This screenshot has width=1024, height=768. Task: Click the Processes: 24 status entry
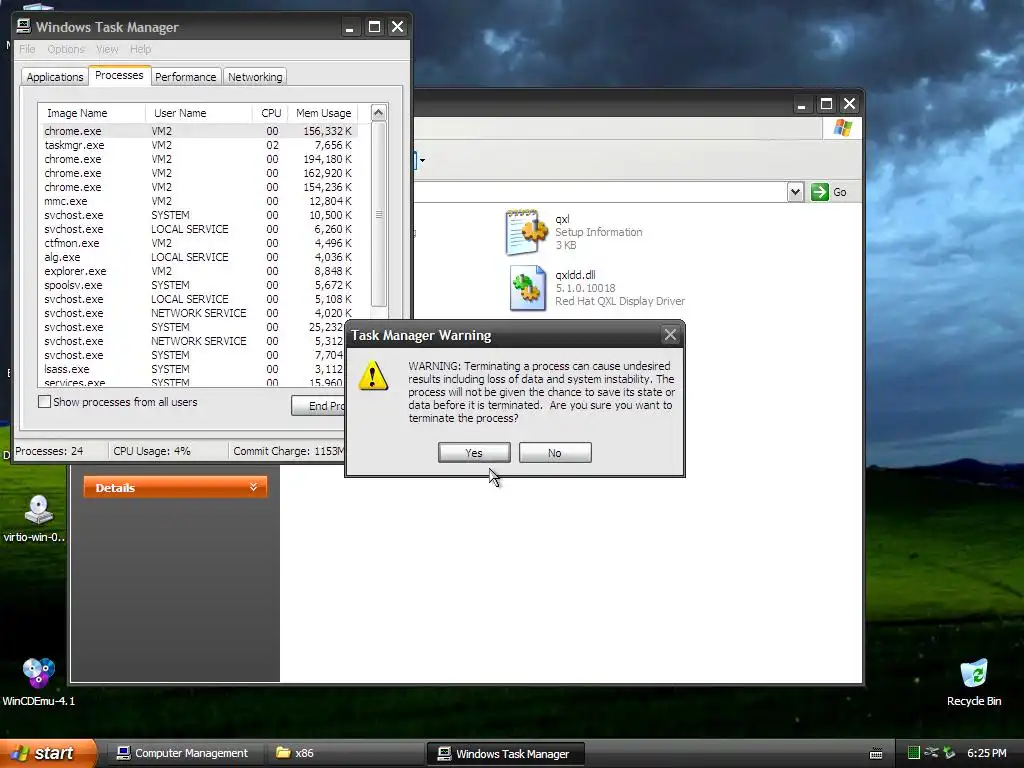pos(49,451)
